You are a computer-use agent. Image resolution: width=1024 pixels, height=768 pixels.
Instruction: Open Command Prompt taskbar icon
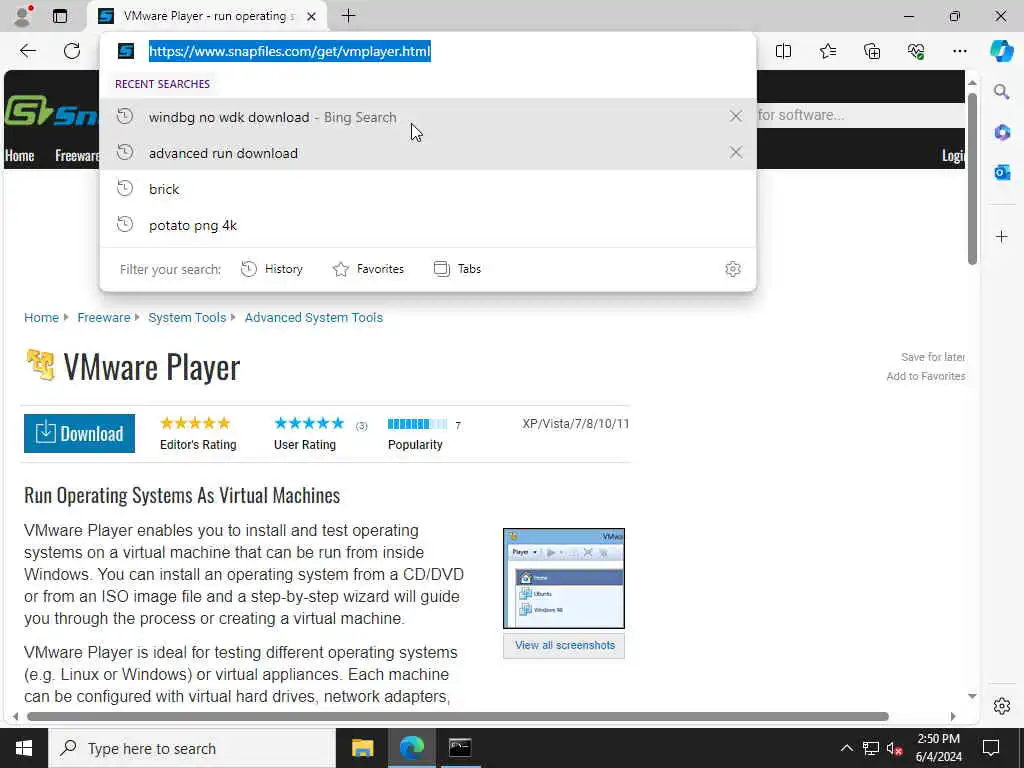pyautogui.click(x=460, y=748)
